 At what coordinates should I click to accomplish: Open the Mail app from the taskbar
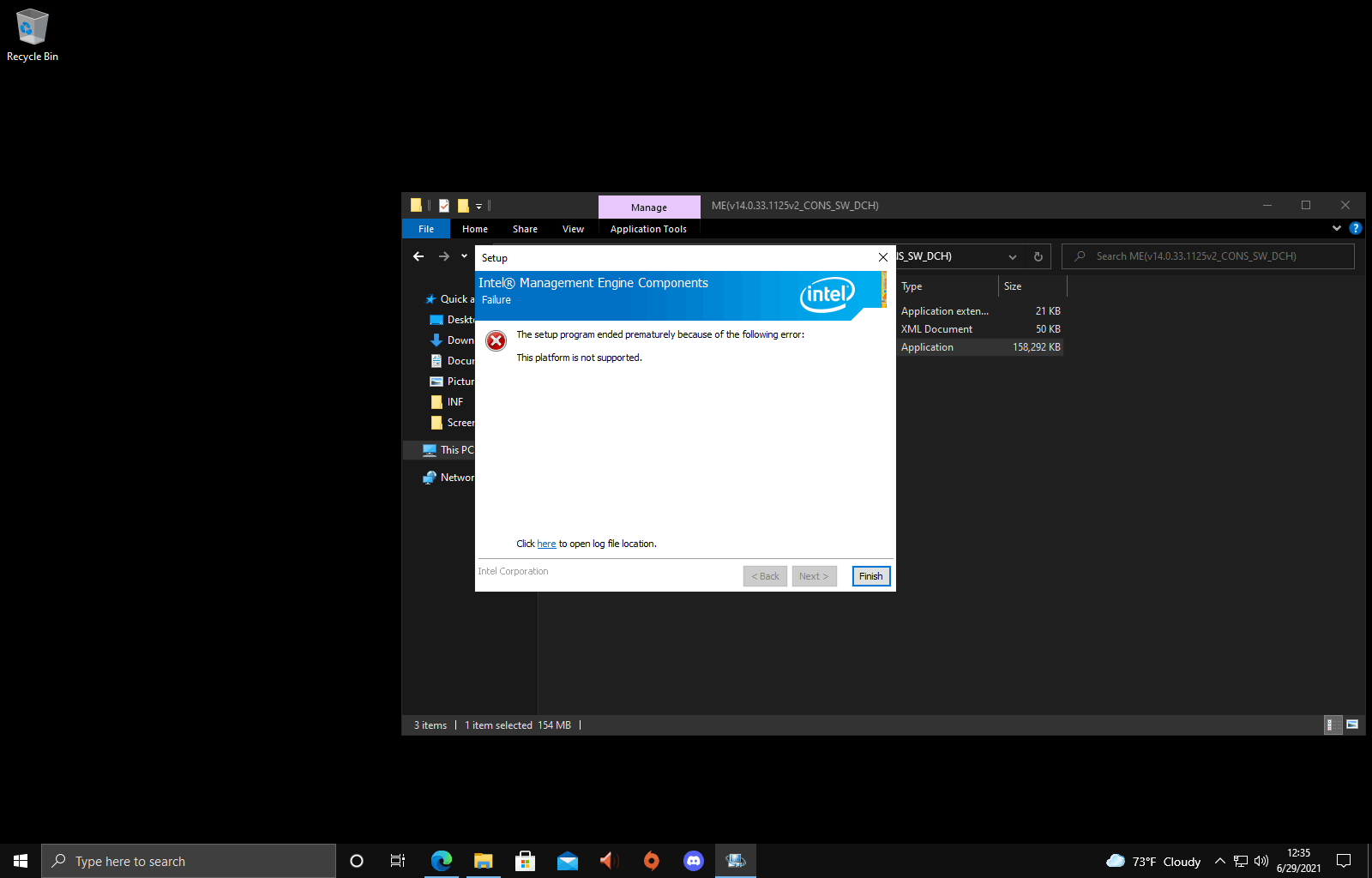pyautogui.click(x=568, y=861)
